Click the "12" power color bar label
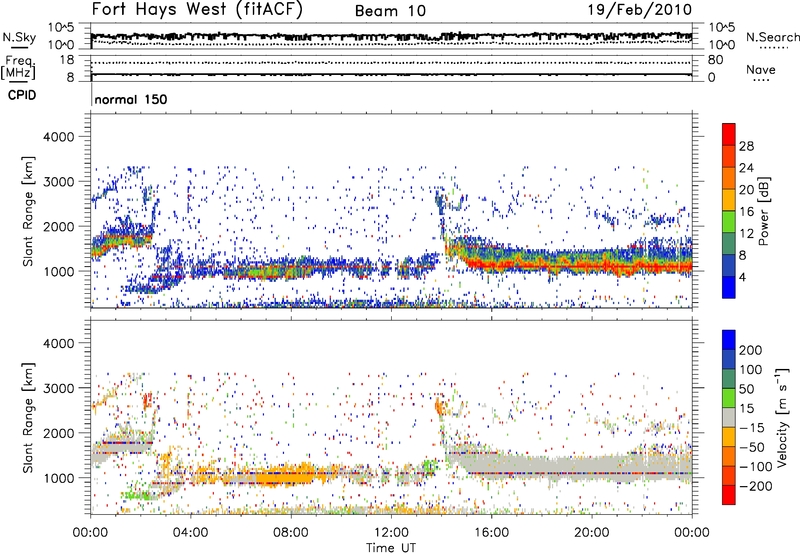This screenshot has width=800, height=554. coord(746,234)
